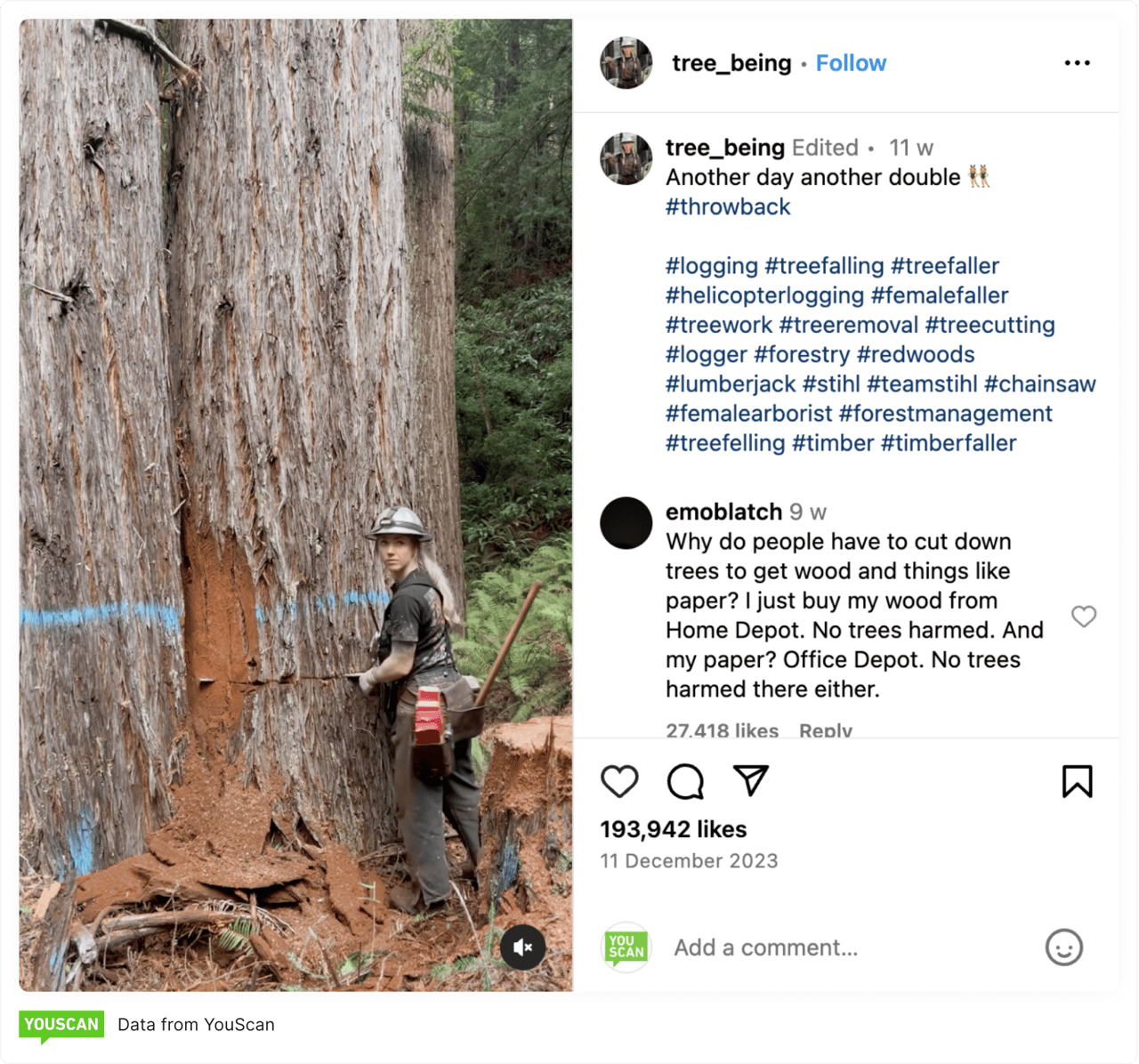Follow the tree_being account
Image resolution: width=1139 pixels, height=1064 pixels.
tap(851, 63)
